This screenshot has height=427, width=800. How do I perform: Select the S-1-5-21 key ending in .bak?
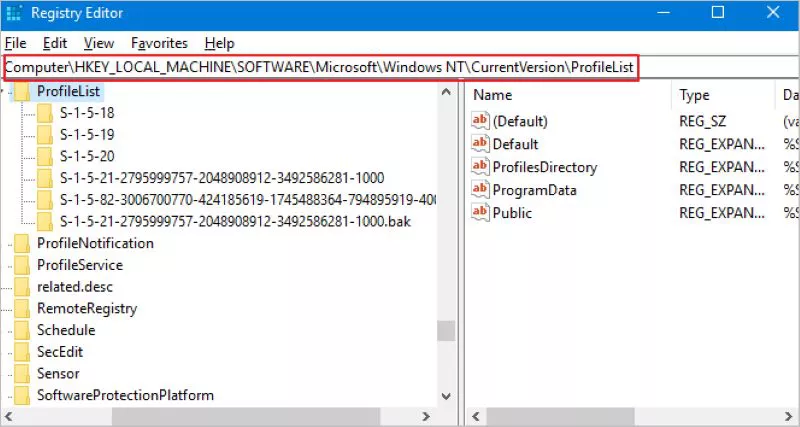tap(235, 221)
